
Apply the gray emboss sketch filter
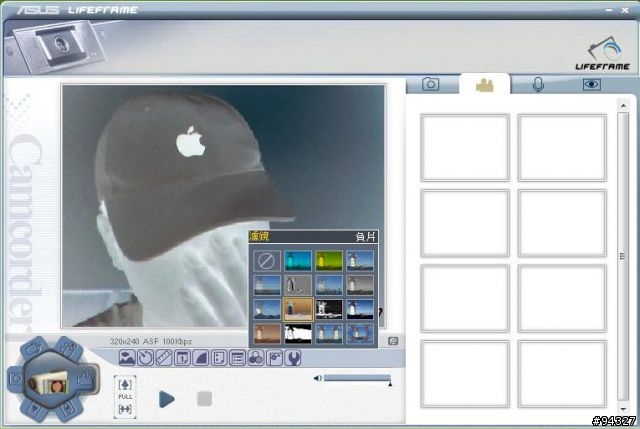298,285
